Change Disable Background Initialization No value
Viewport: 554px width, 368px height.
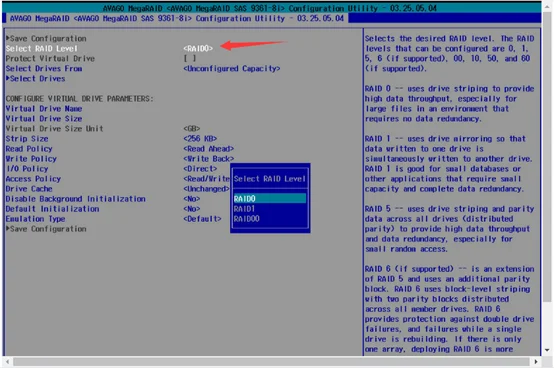tap(191, 199)
